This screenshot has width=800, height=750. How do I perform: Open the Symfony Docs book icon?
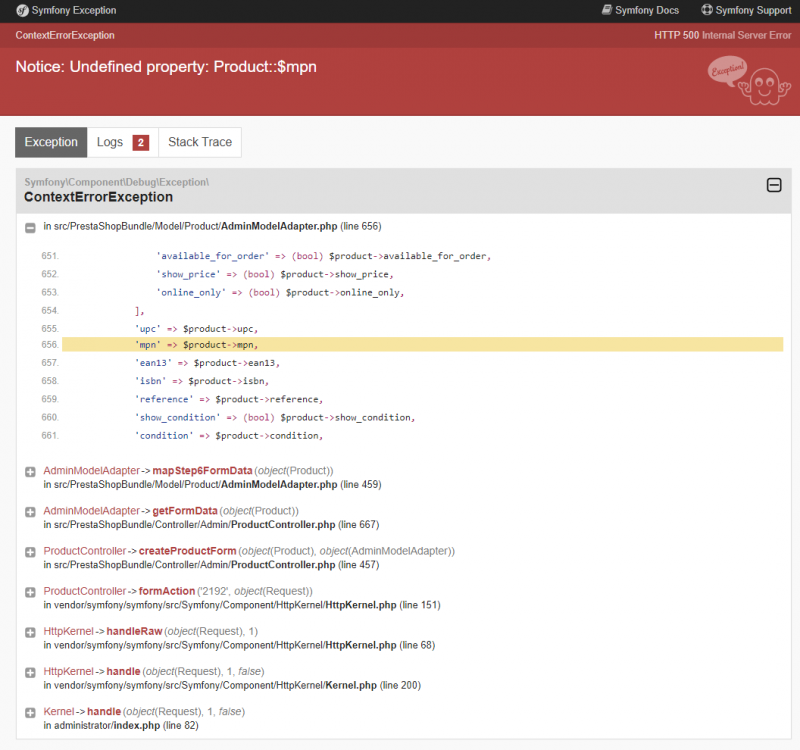click(607, 10)
